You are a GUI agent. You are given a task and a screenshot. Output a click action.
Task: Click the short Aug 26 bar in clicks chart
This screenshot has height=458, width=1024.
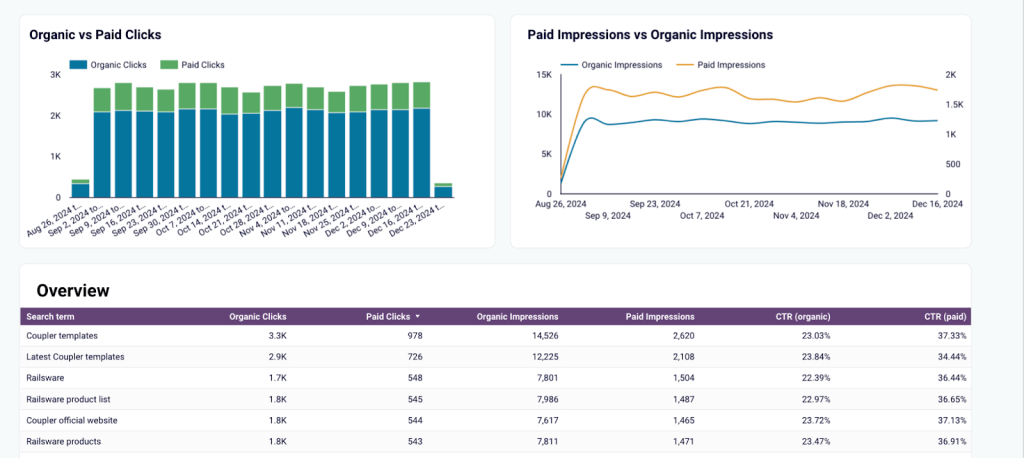[80, 189]
